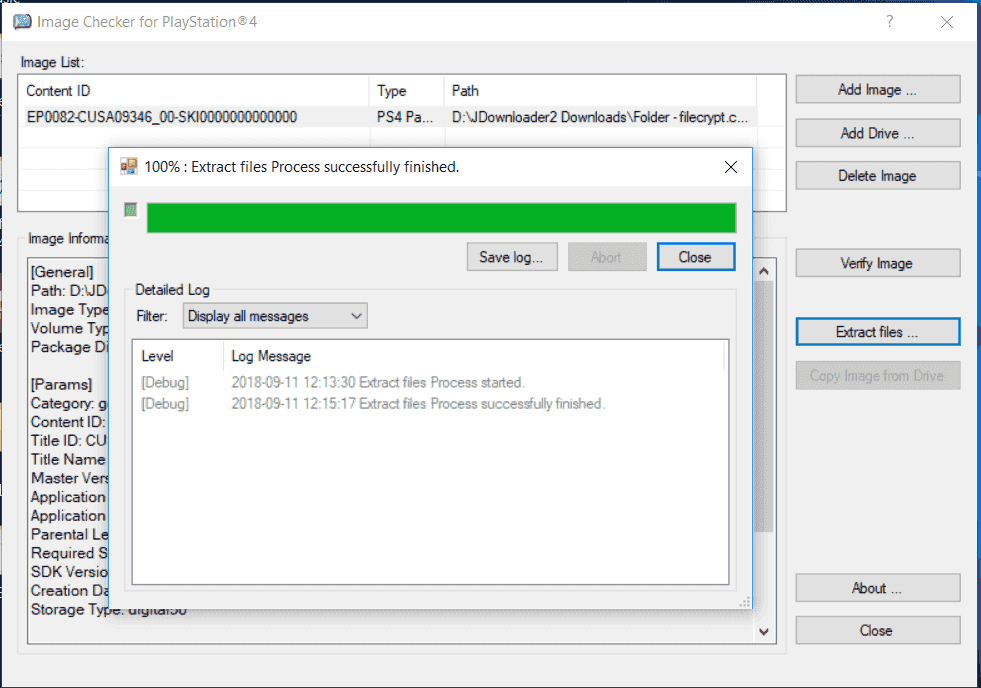Click the Image Checker app icon in title bar

point(23,22)
